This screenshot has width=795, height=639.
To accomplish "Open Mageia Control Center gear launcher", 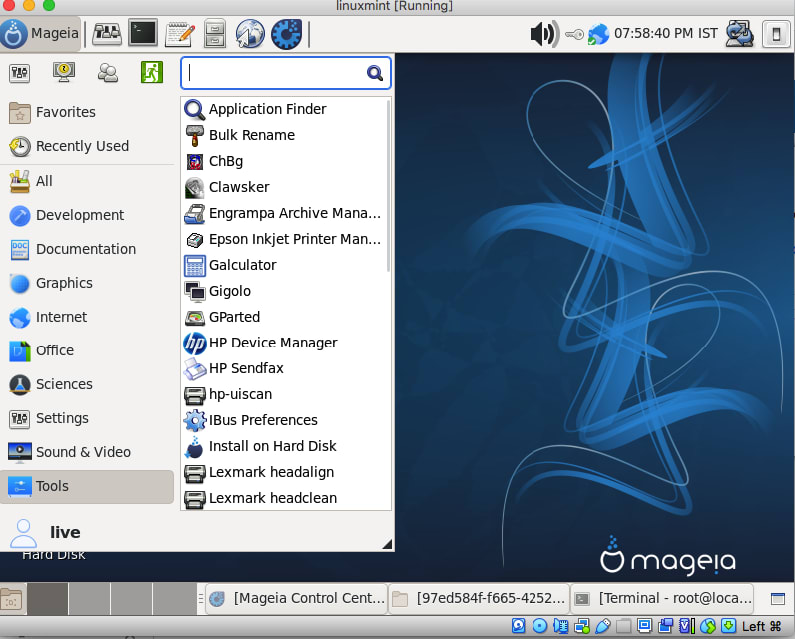I will pos(286,34).
